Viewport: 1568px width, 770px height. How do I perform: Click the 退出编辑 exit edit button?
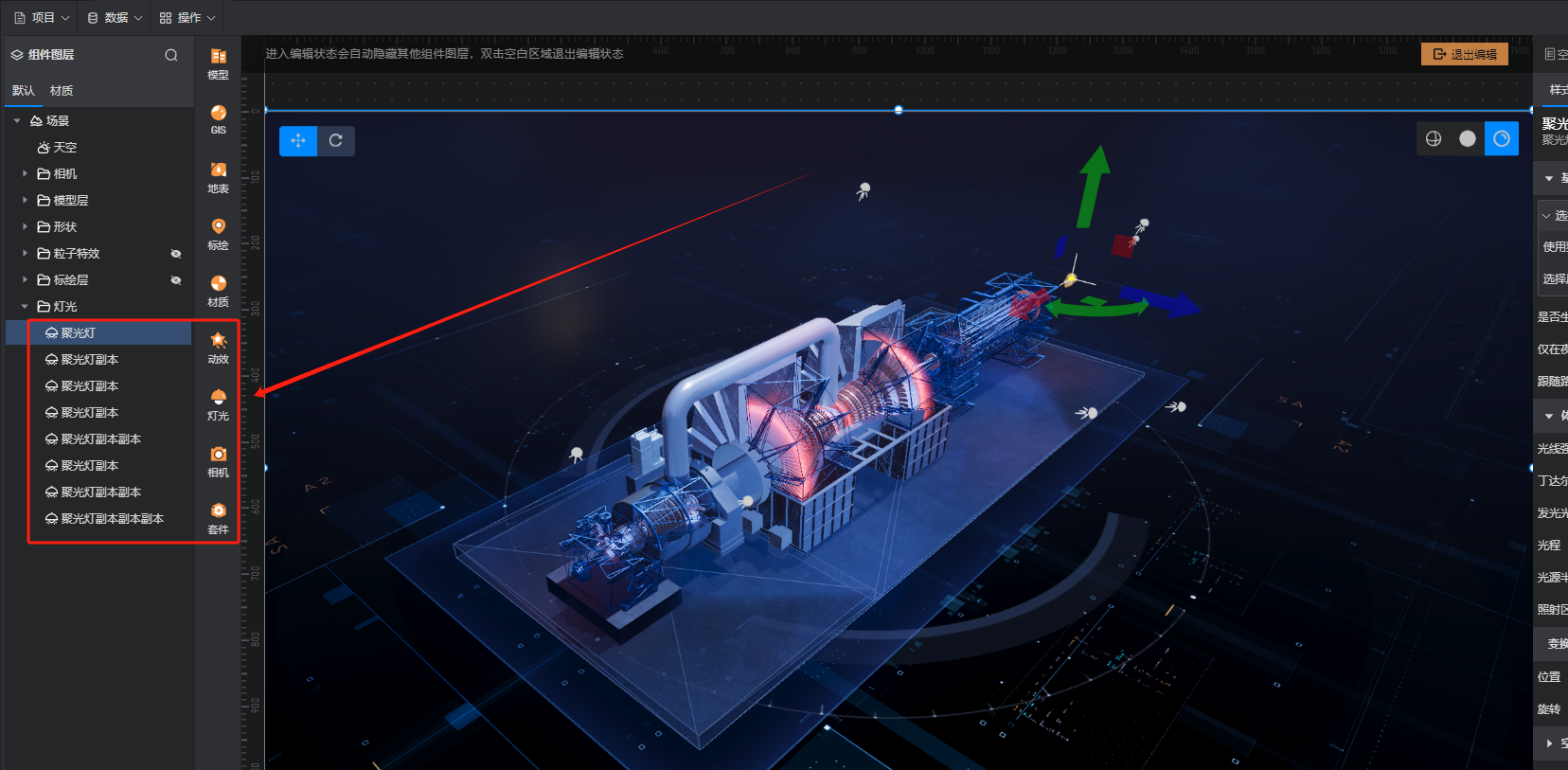pos(1465,55)
